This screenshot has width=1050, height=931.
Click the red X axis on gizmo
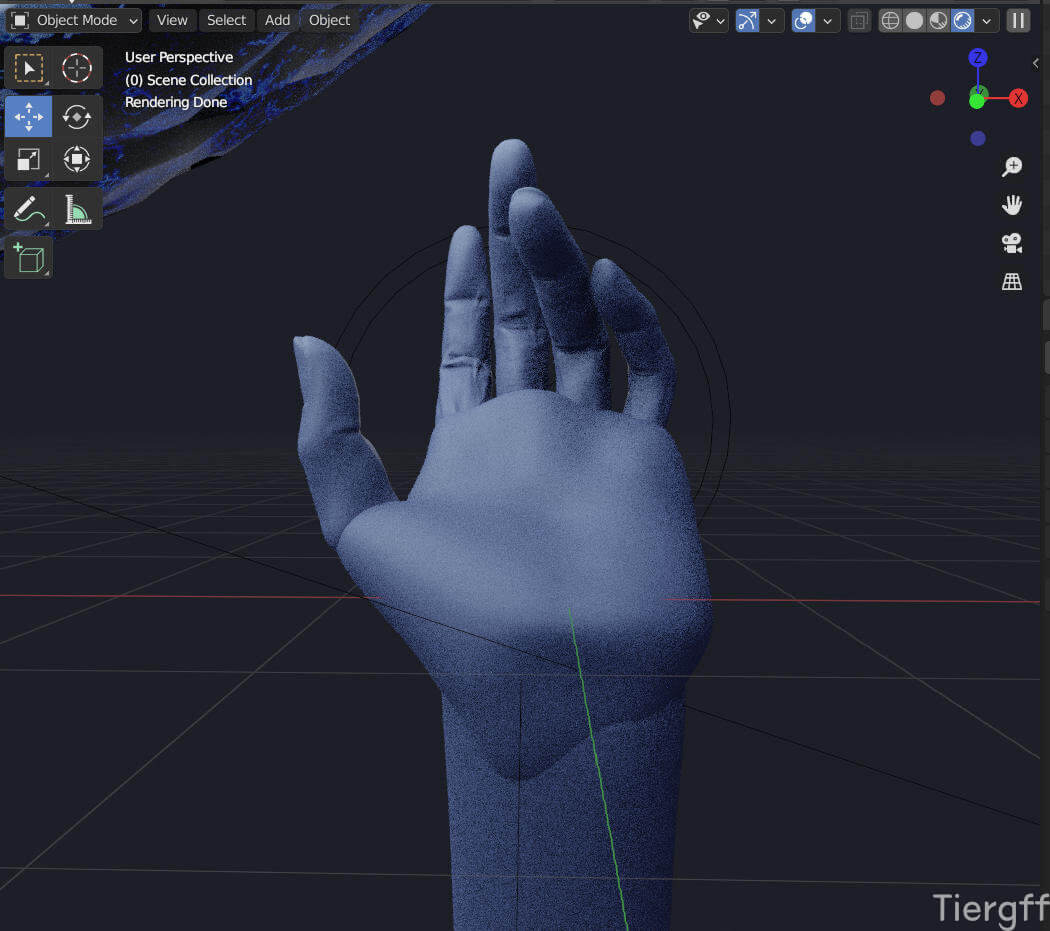click(1018, 98)
